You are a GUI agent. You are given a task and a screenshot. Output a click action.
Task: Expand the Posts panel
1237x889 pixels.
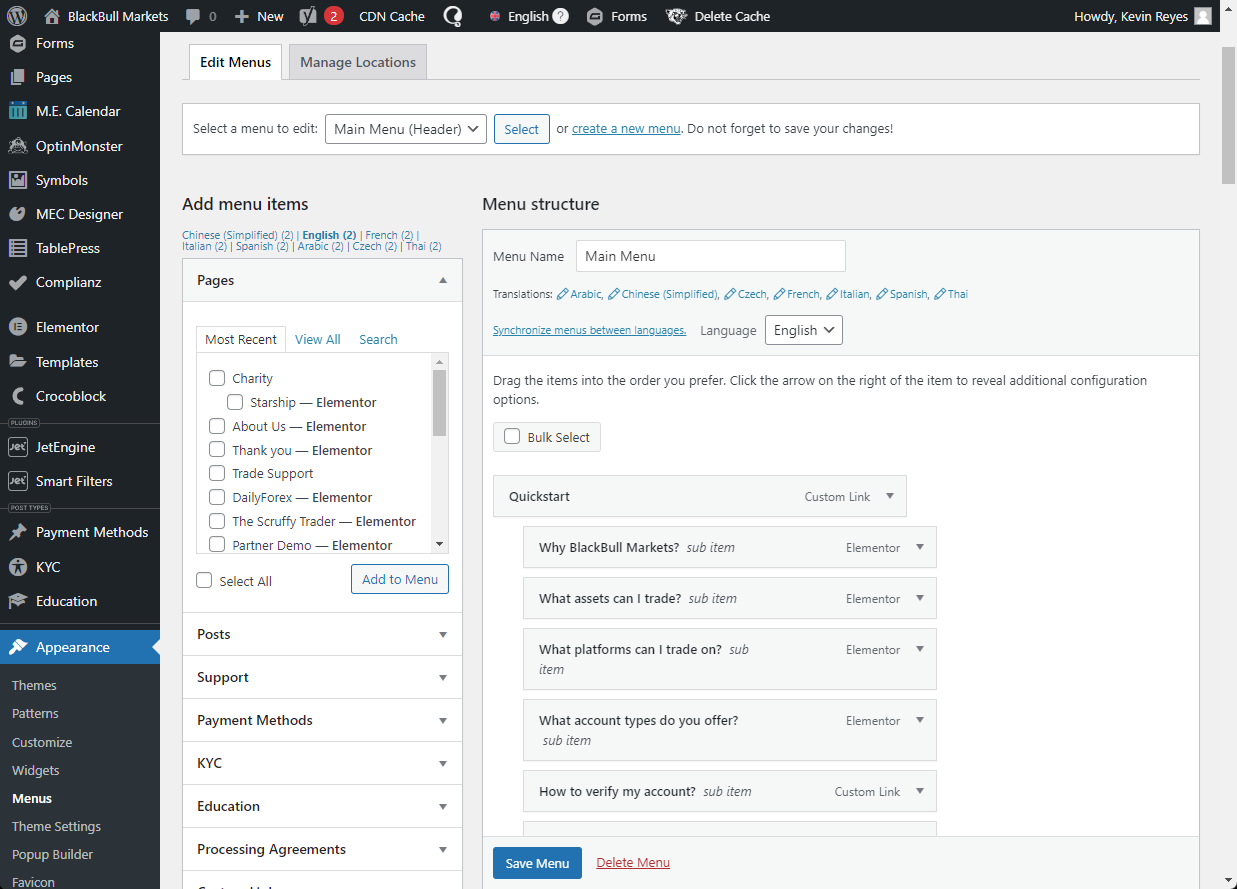pos(443,634)
